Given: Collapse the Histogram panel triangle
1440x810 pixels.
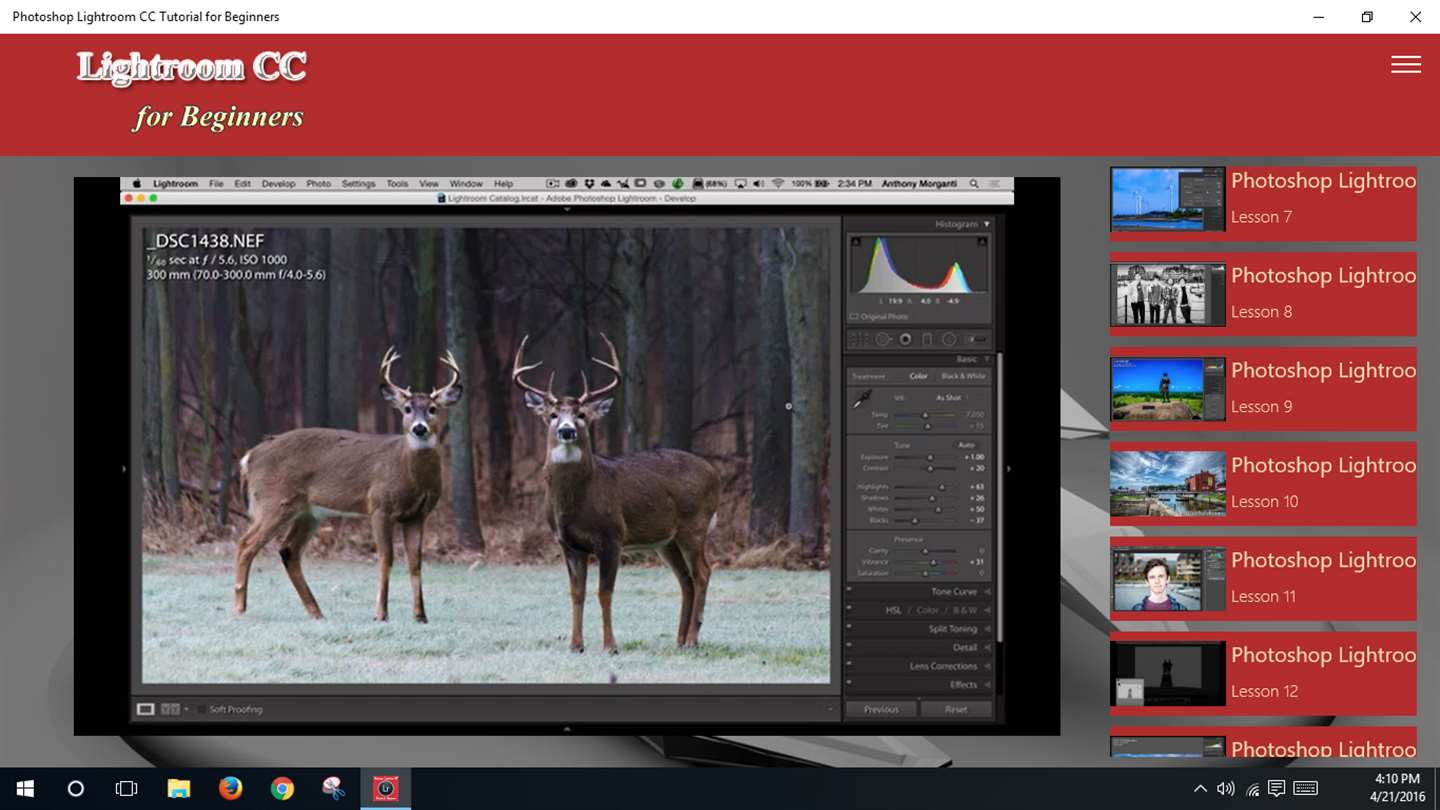Looking at the screenshot, I should pos(987,224).
